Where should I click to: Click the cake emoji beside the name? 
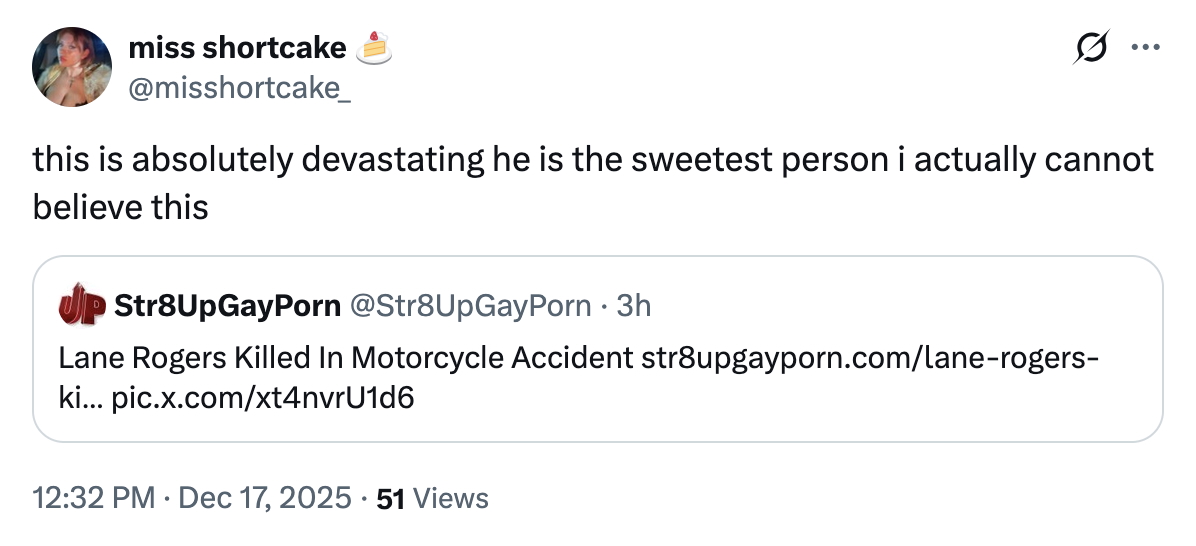374,46
